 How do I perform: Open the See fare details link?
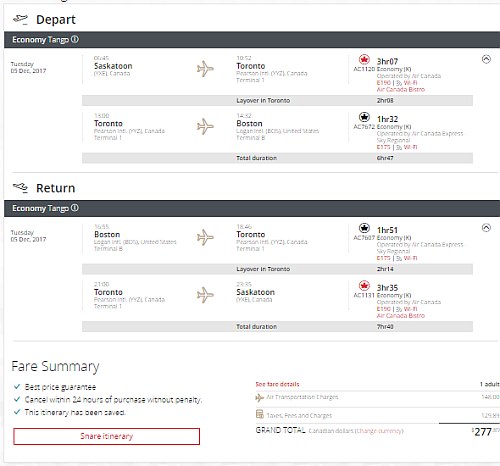(277, 384)
